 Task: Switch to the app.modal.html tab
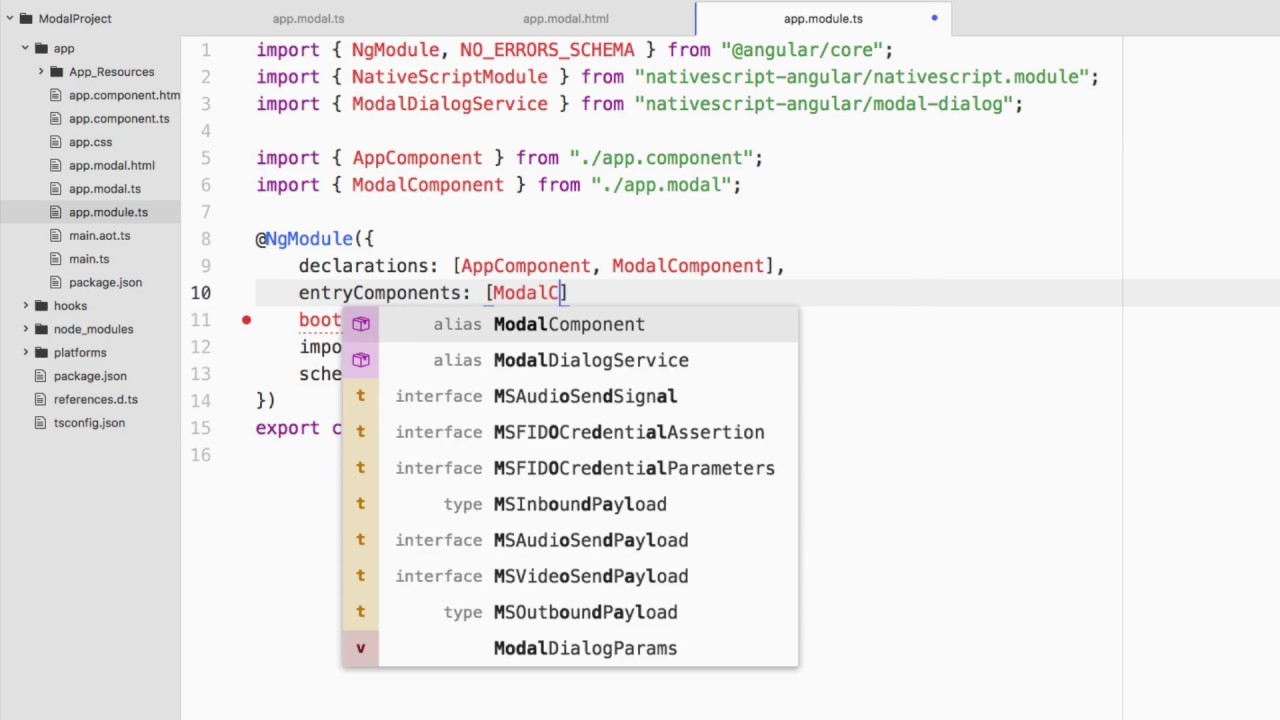coord(565,18)
